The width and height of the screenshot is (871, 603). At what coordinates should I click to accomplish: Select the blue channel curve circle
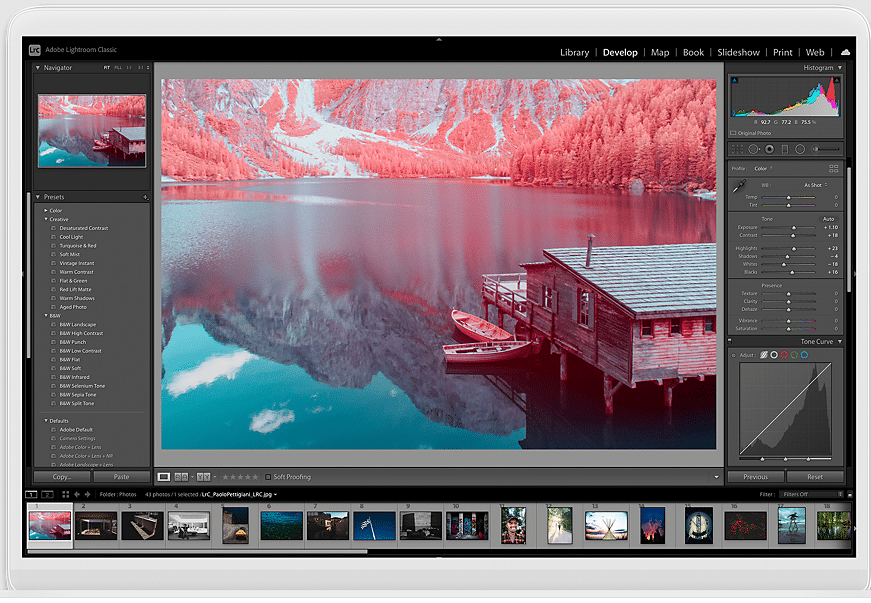click(x=804, y=355)
